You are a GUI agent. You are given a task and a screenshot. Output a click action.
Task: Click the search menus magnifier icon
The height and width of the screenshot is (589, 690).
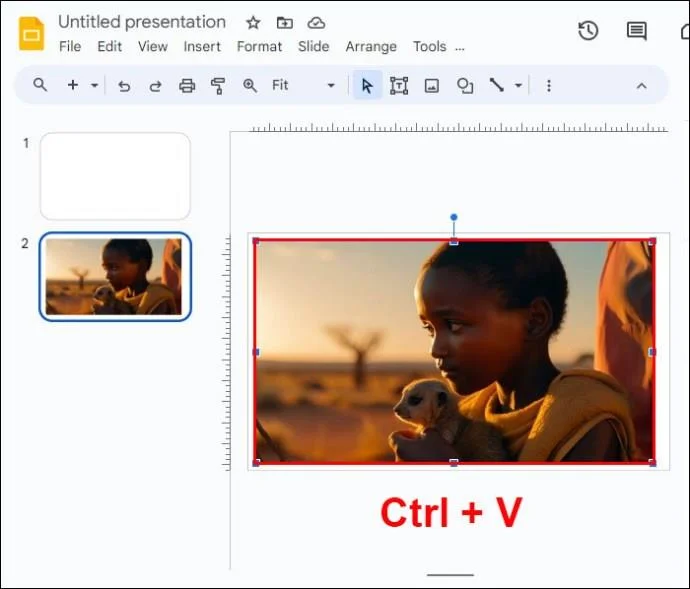coord(40,85)
